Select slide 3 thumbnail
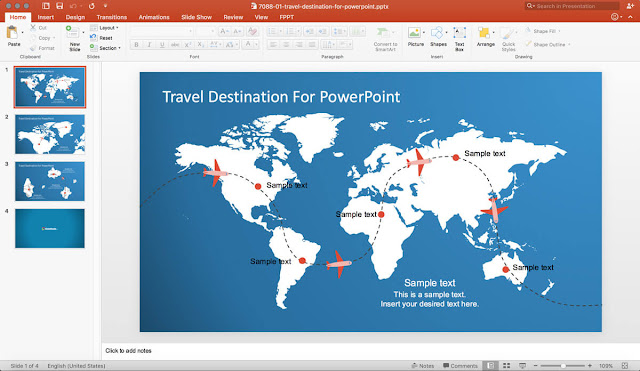The image size is (640, 371). pyautogui.click(x=50, y=181)
